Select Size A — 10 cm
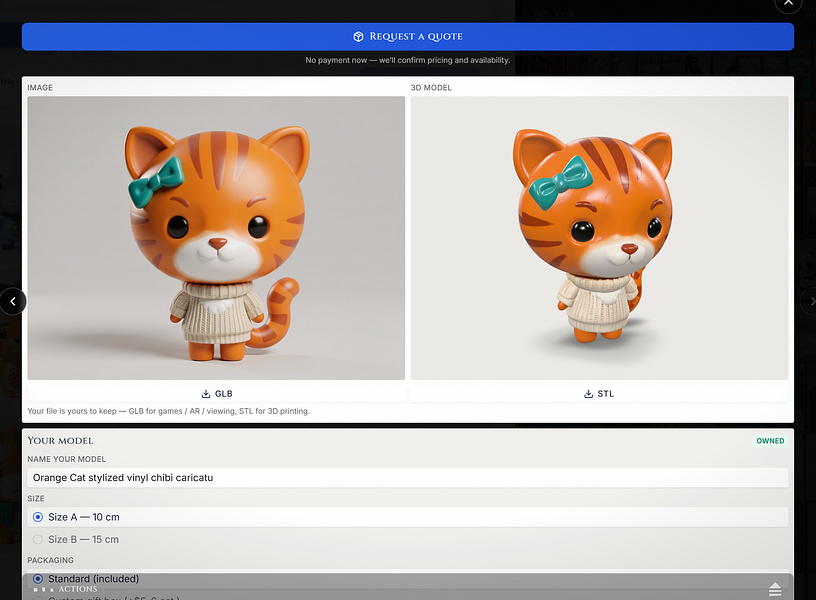The width and height of the screenshot is (816, 600). coord(407,517)
